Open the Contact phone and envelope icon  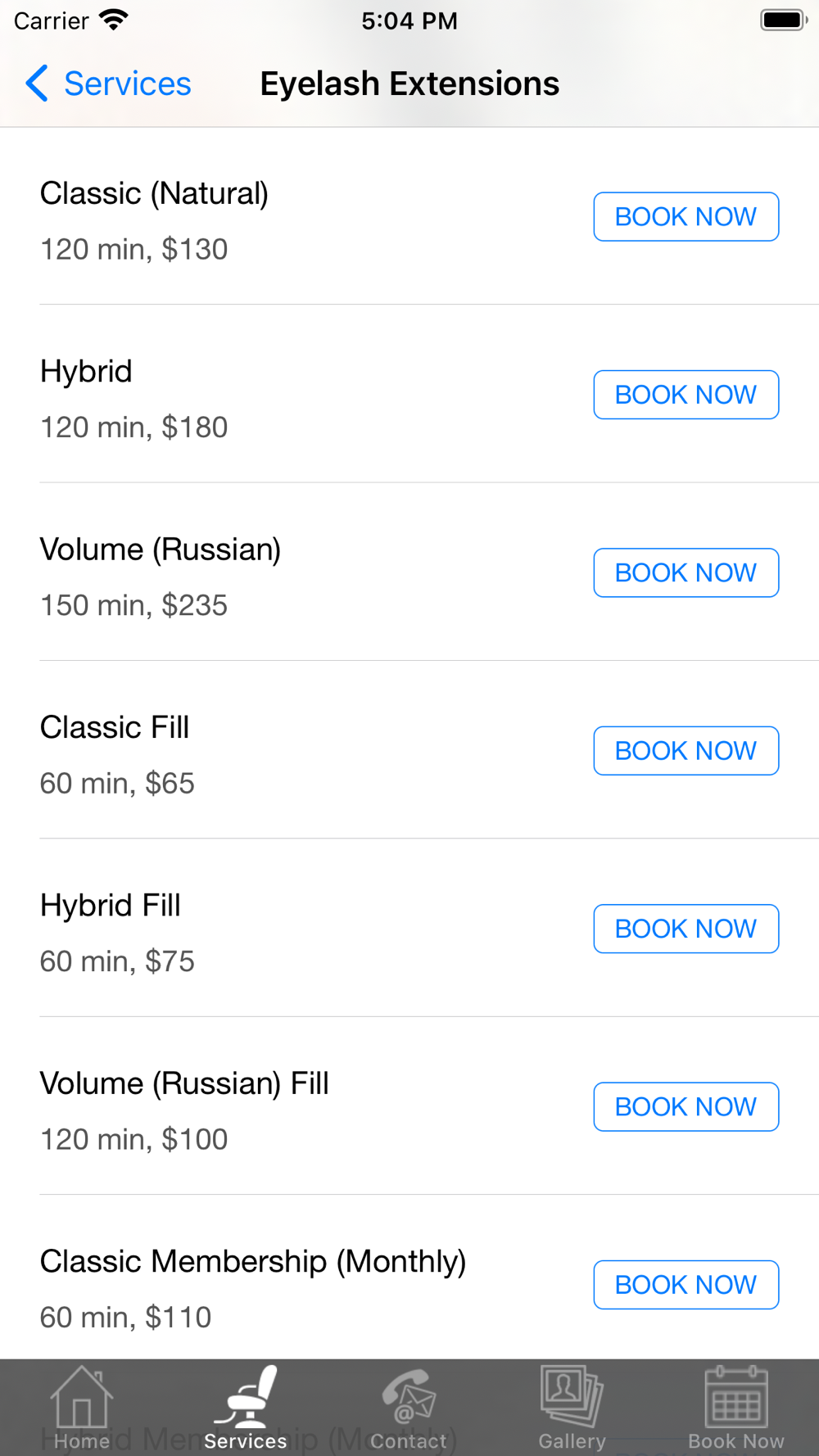pyautogui.click(x=409, y=1398)
